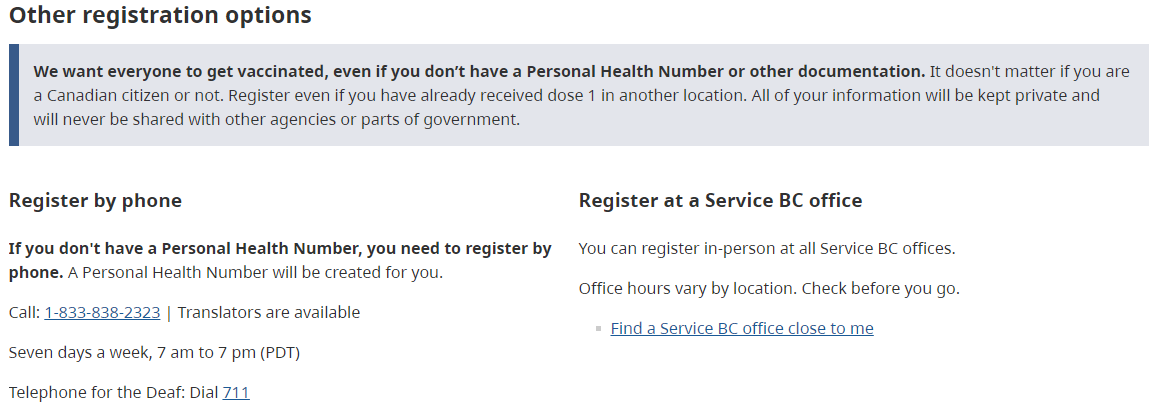Click the 'Check before you go' text
This screenshot has height=408, width=1162.
point(880,288)
